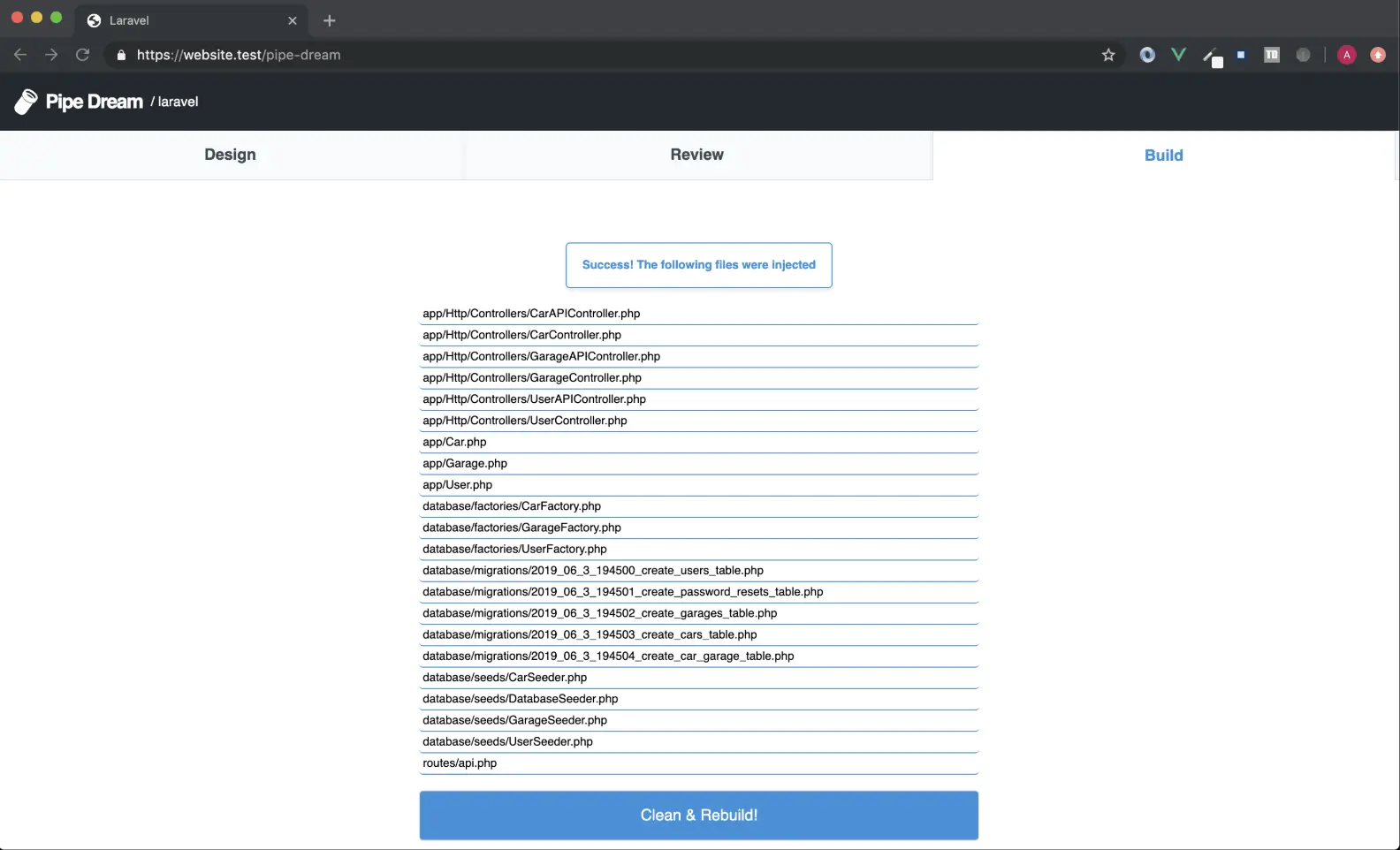The width and height of the screenshot is (1400, 850).
Task: Click the yellow macOS minimize window button
Action: pos(36,18)
